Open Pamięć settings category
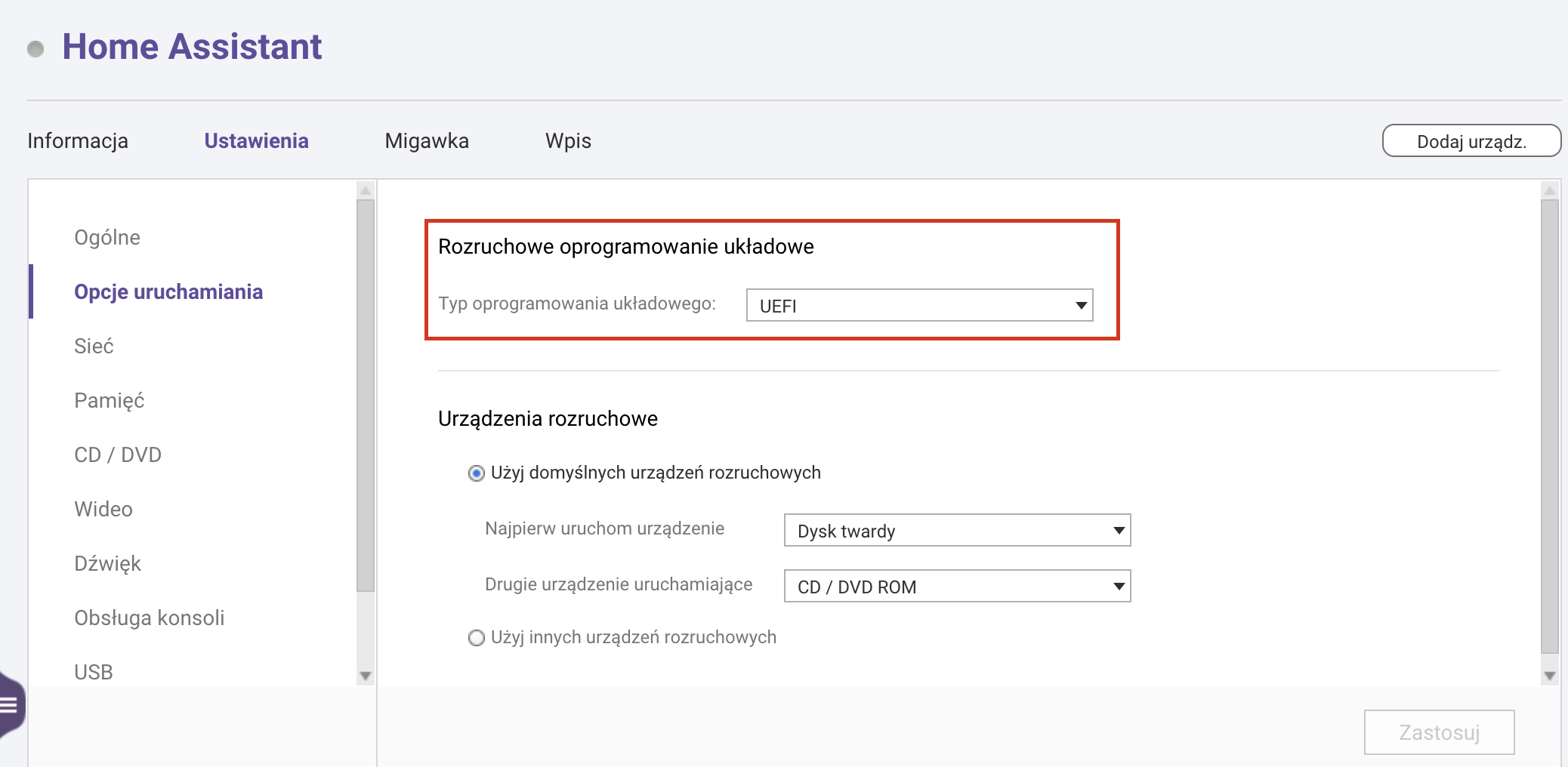The height and width of the screenshot is (767, 1568). [110, 400]
